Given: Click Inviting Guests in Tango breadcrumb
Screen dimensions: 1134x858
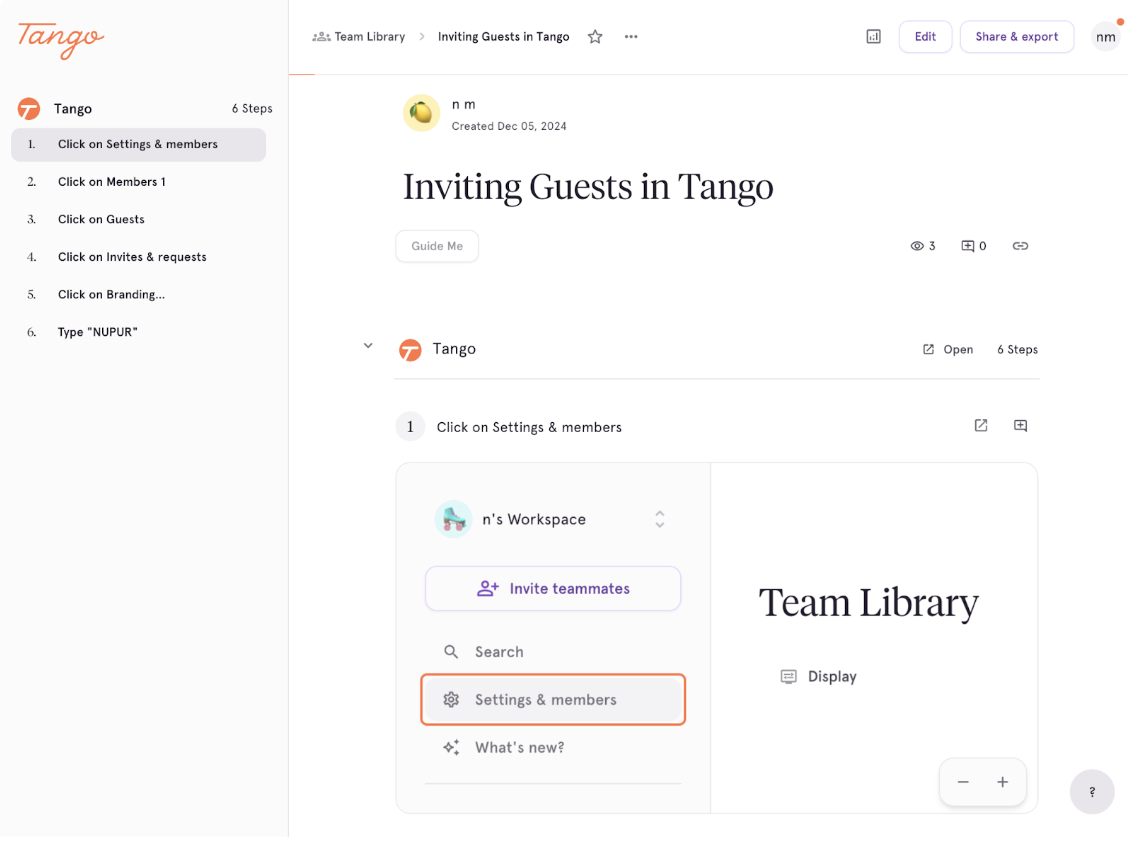Looking at the screenshot, I should pos(503,37).
